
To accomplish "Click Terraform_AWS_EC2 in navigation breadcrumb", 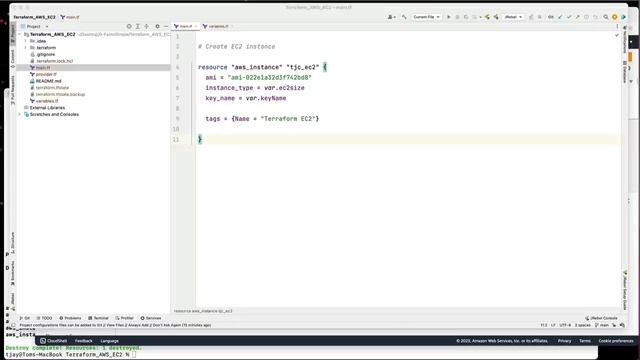I will 34,17.
